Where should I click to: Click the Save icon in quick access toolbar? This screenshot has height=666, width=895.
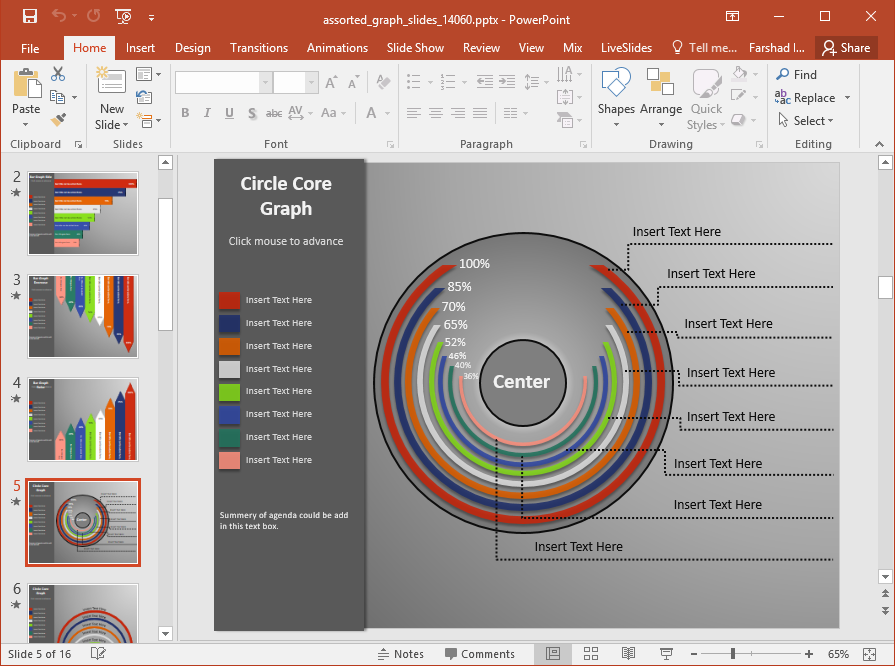pyautogui.click(x=29, y=16)
